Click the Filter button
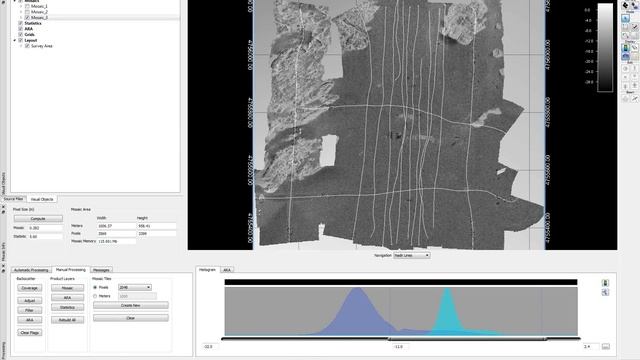The image size is (640, 360). [x=29, y=310]
